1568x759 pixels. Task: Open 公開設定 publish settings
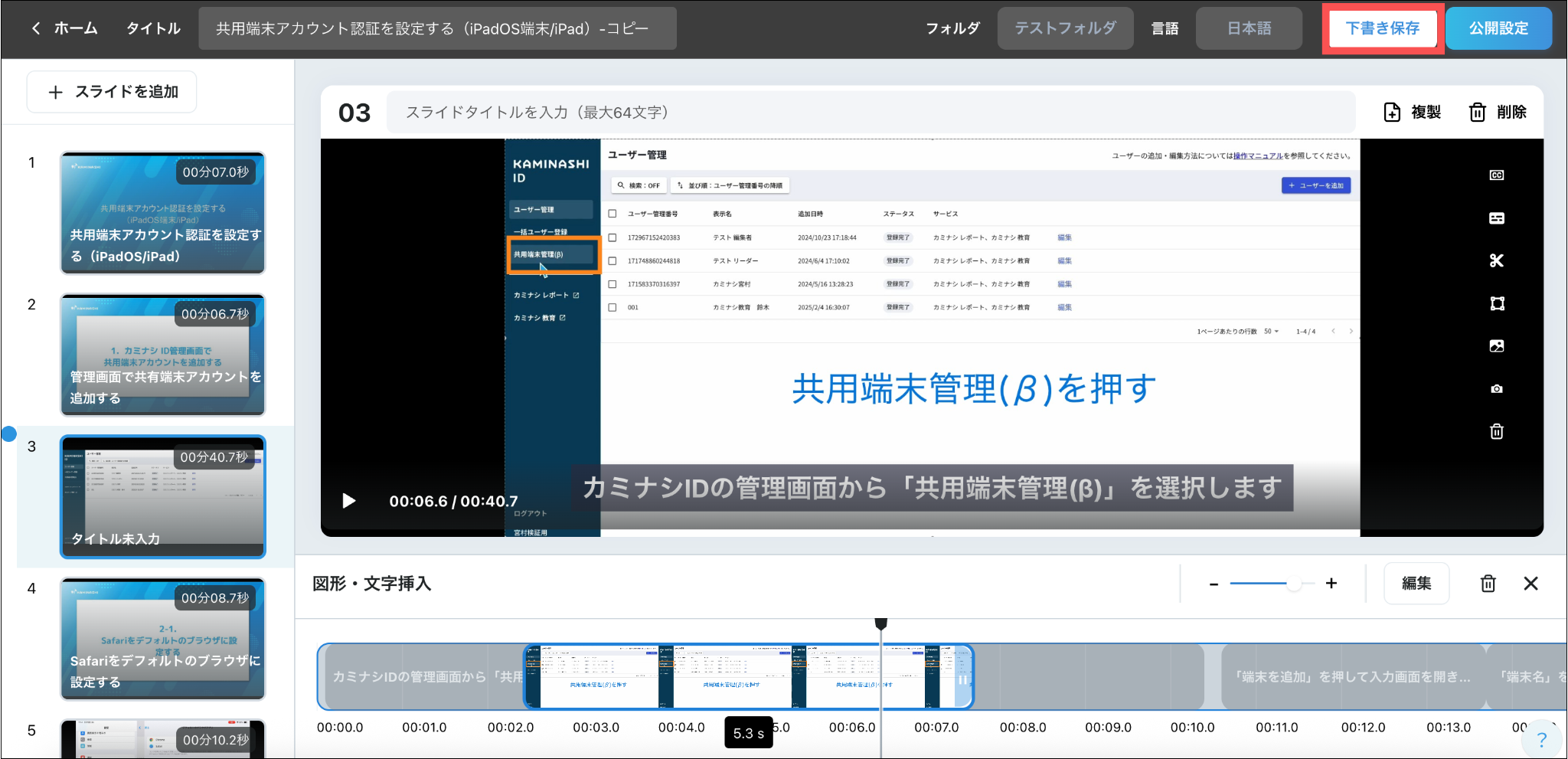coord(1498,28)
